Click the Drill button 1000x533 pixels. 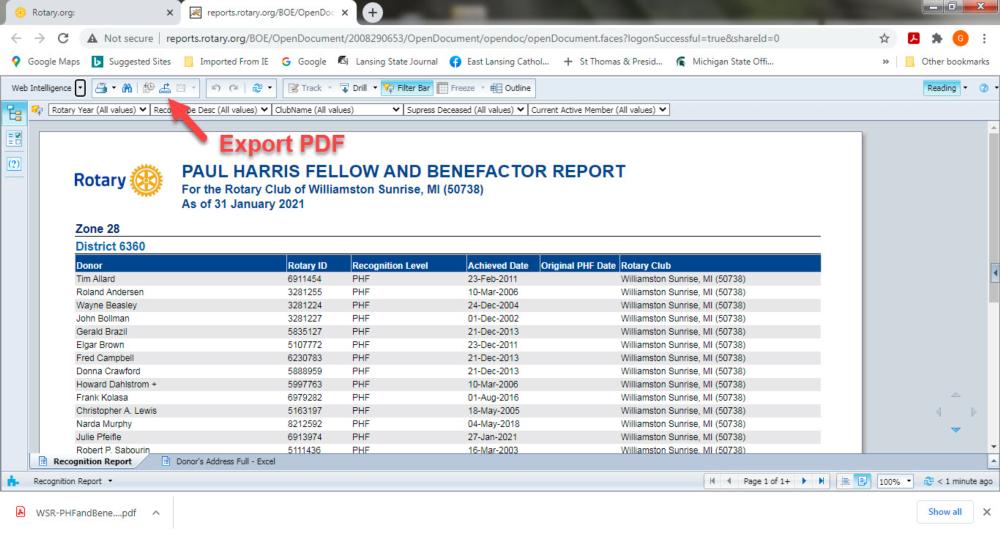pos(354,88)
